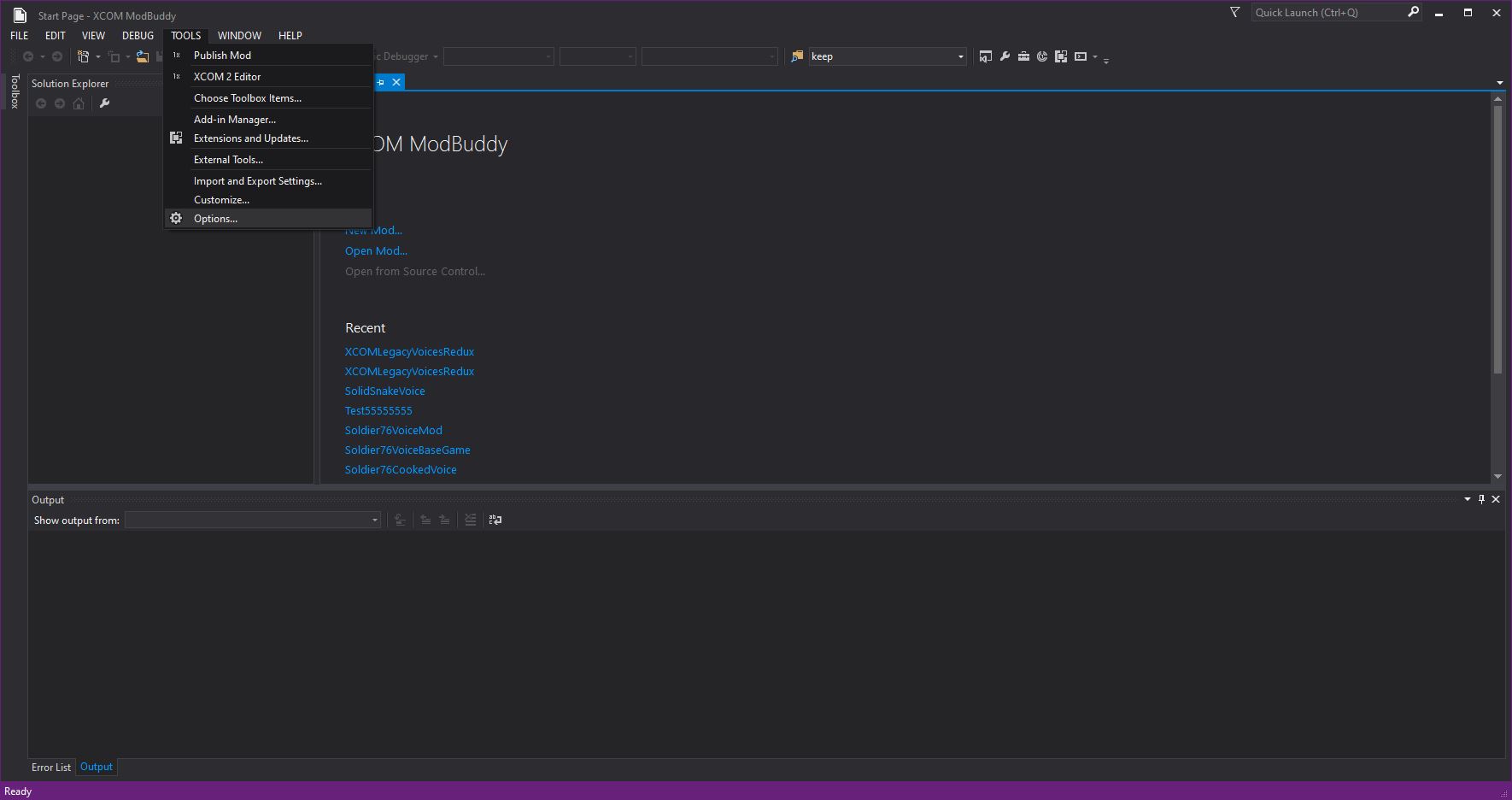Screen dimensions: 1512x800
Task: Open Extensions and Updates menu entry
Action: tap(268, 138)
